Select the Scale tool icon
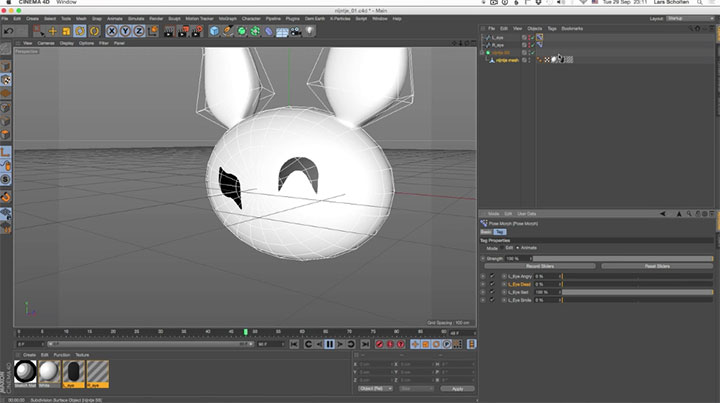 click(x=67, y=31)
